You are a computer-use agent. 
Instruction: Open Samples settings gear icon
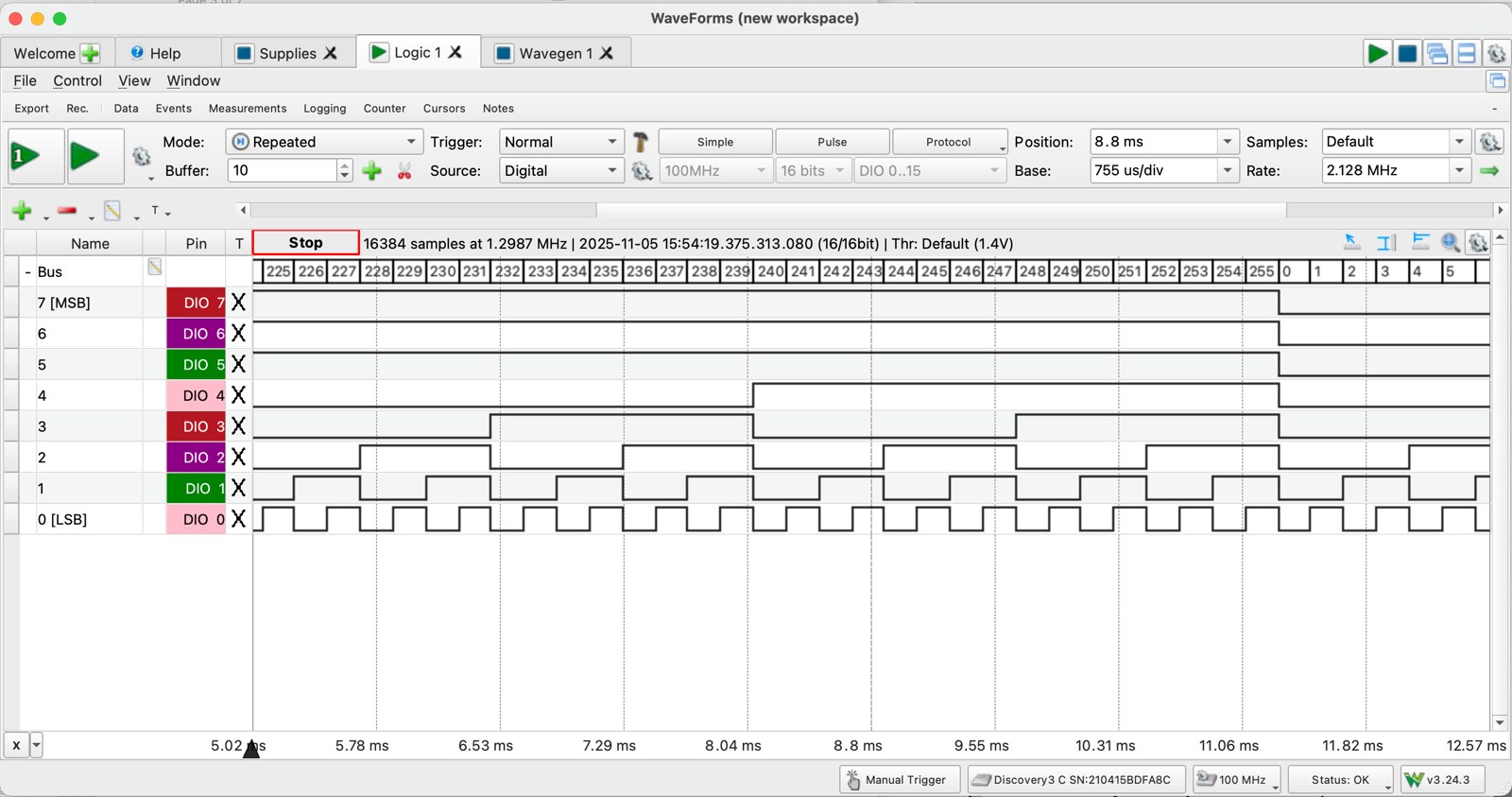tap(1490, 142)
